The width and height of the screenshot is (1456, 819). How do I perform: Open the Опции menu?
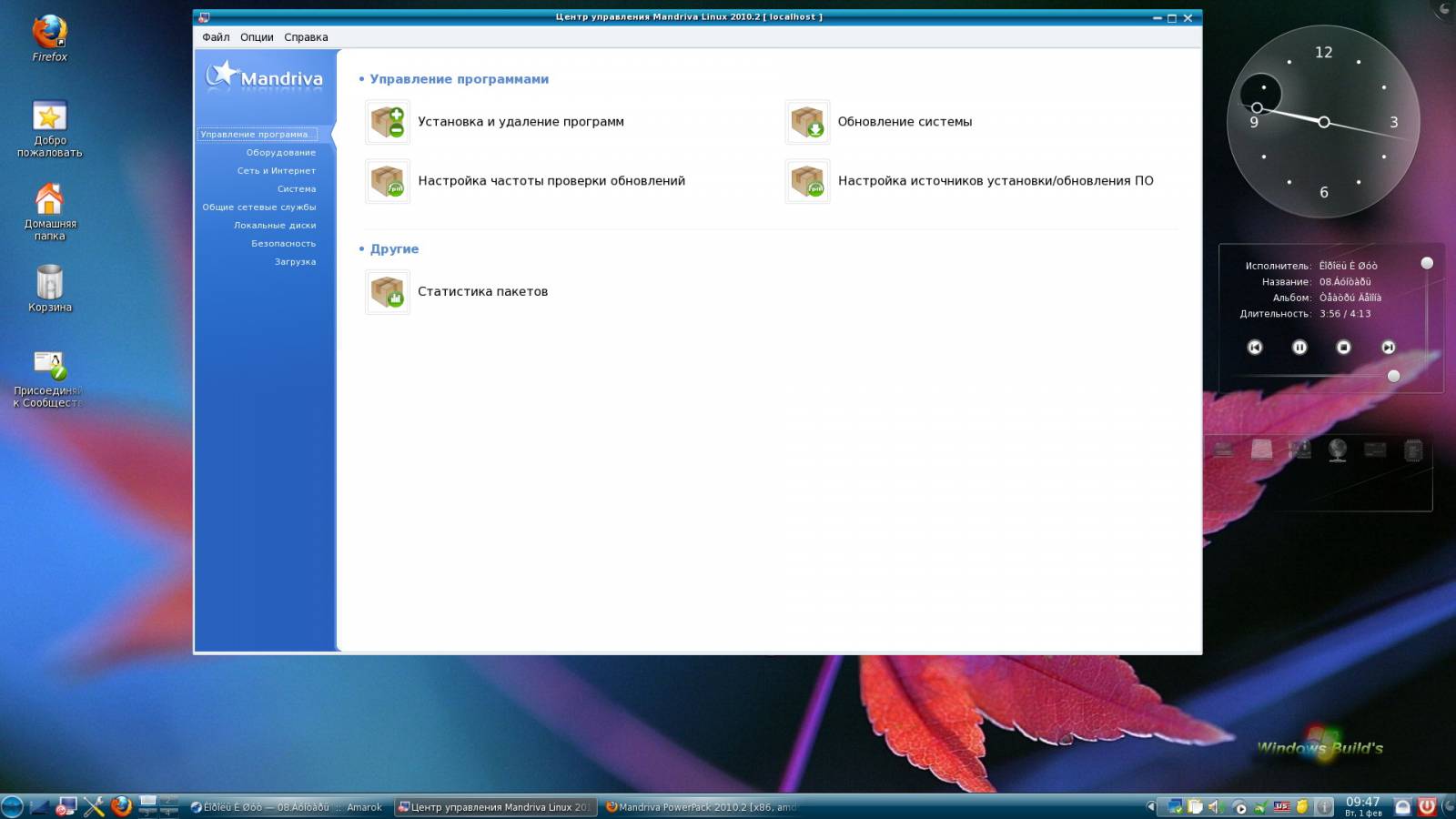click(x=257, y=37)
